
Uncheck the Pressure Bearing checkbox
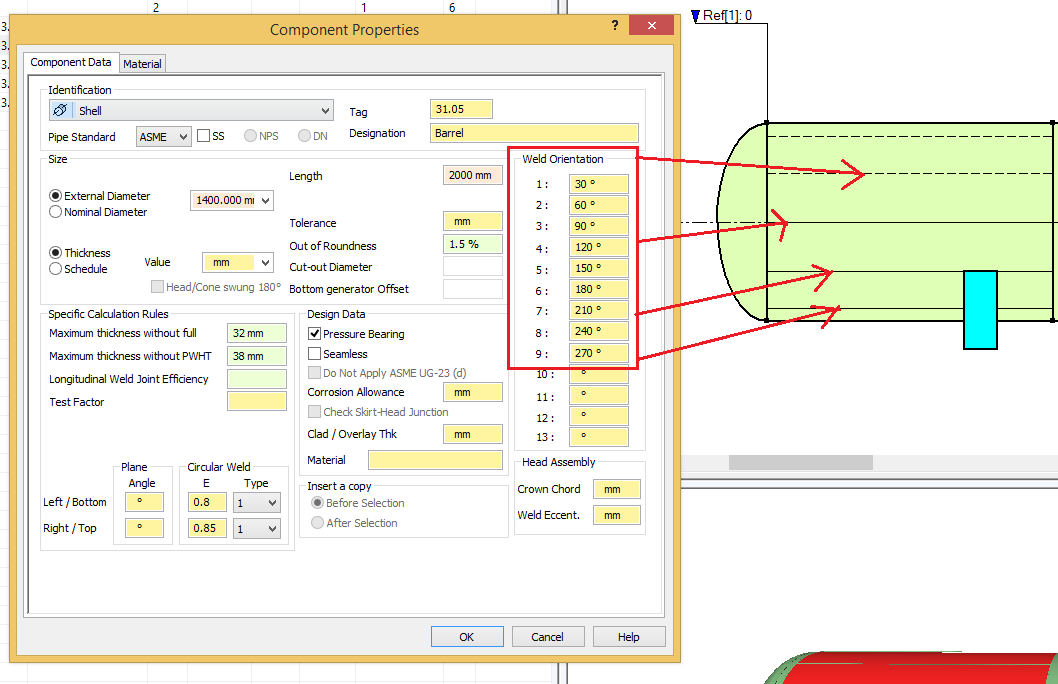[314, 333]
